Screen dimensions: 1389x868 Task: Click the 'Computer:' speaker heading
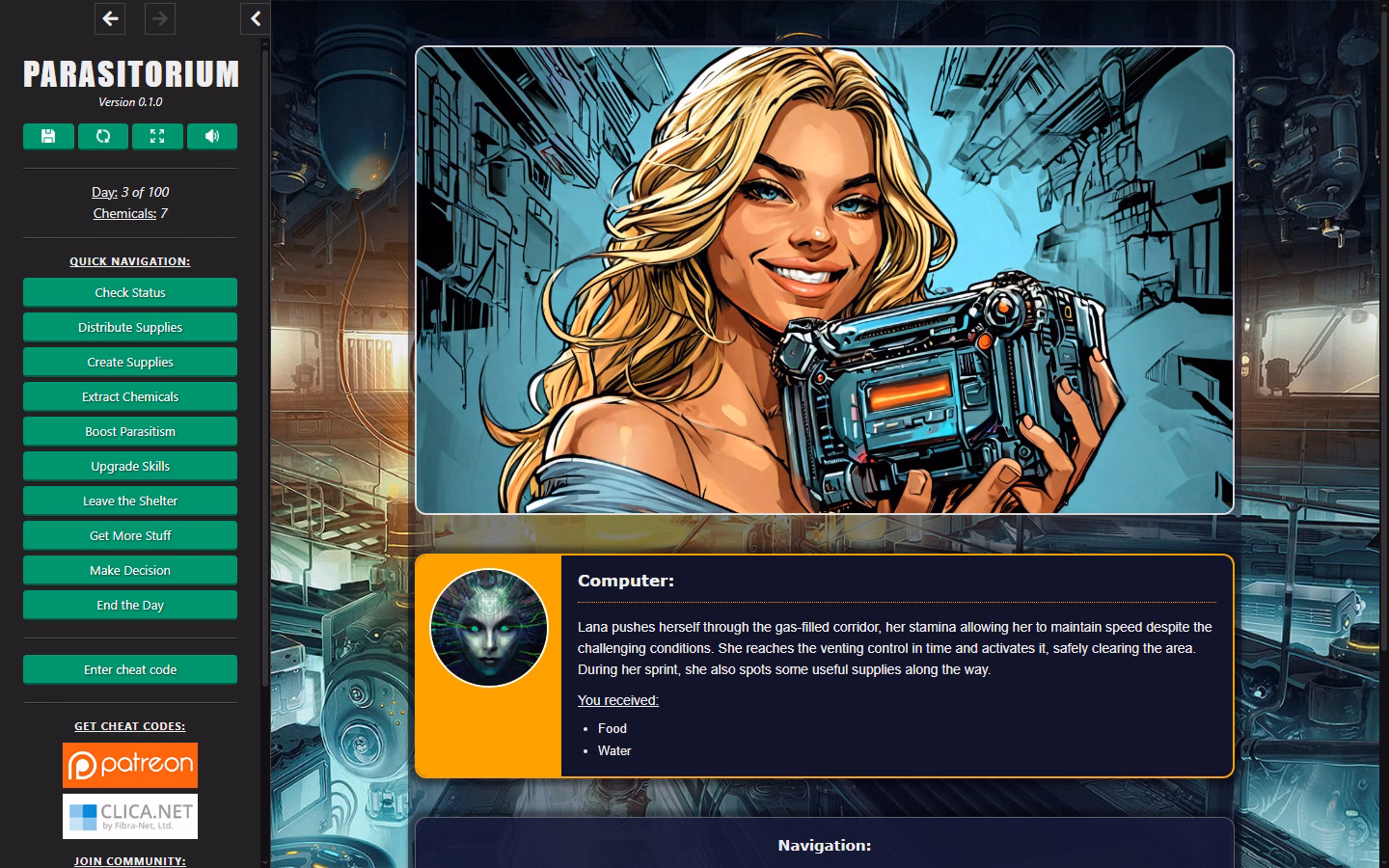[626, 581]
